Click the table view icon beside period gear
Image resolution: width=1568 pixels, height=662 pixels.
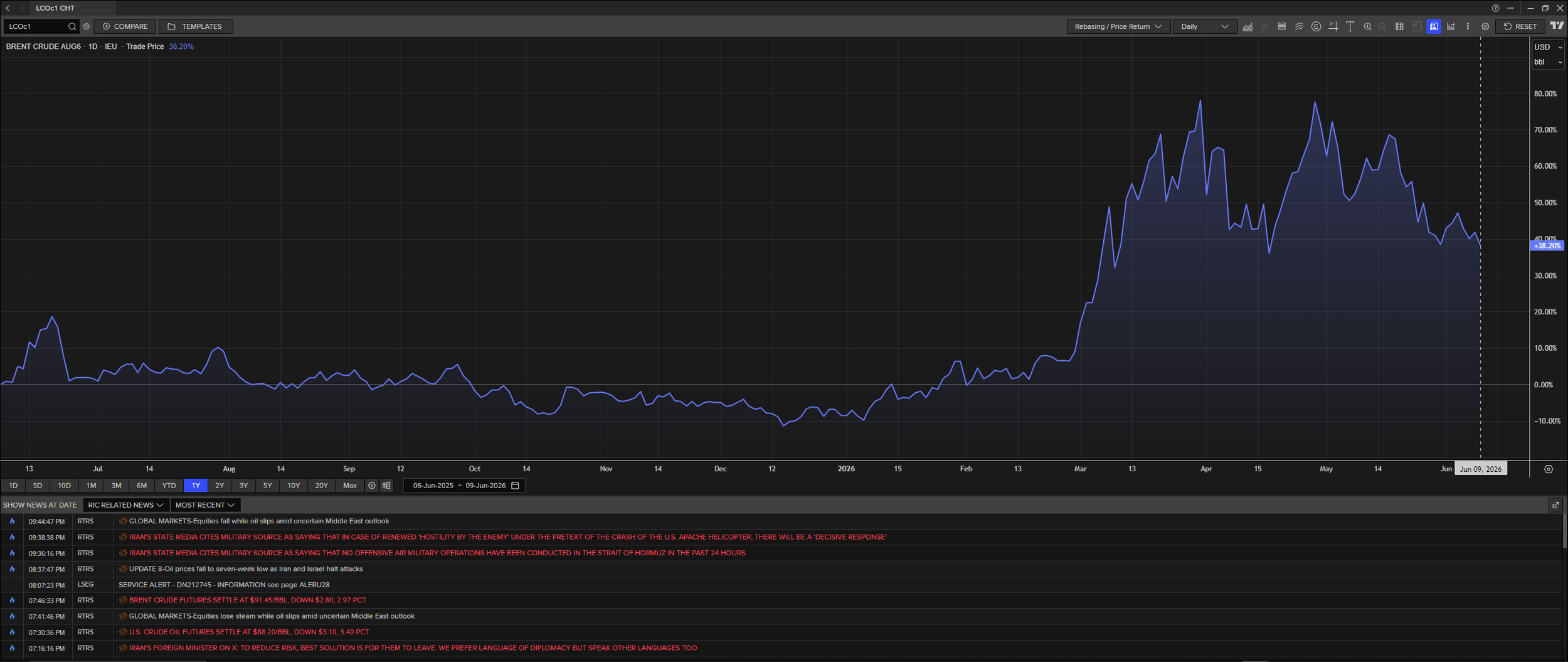coord(386,486)
